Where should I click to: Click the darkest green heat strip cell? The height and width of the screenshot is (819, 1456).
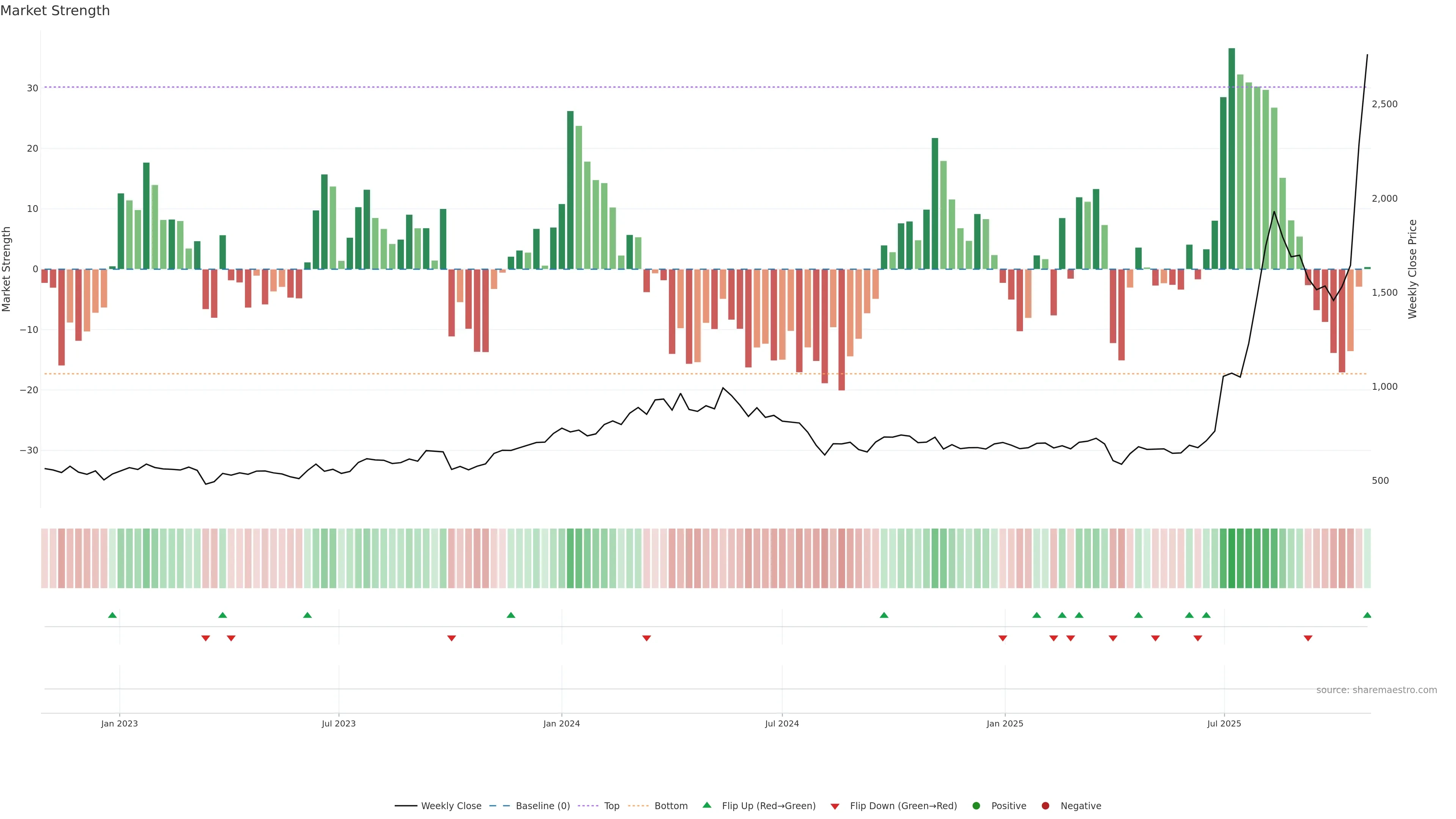click(x=1232, y=559)
